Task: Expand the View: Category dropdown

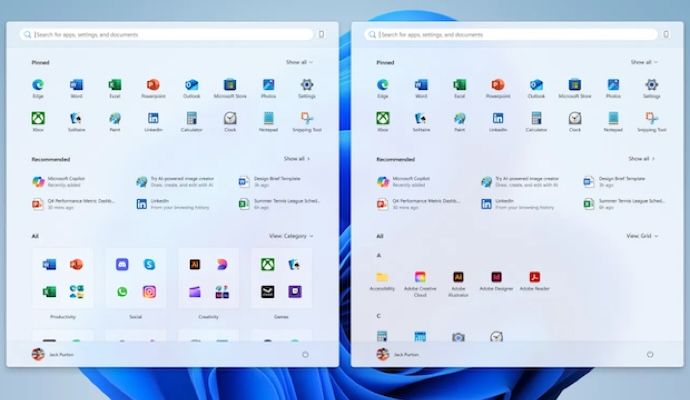Action: coord(290,236)
